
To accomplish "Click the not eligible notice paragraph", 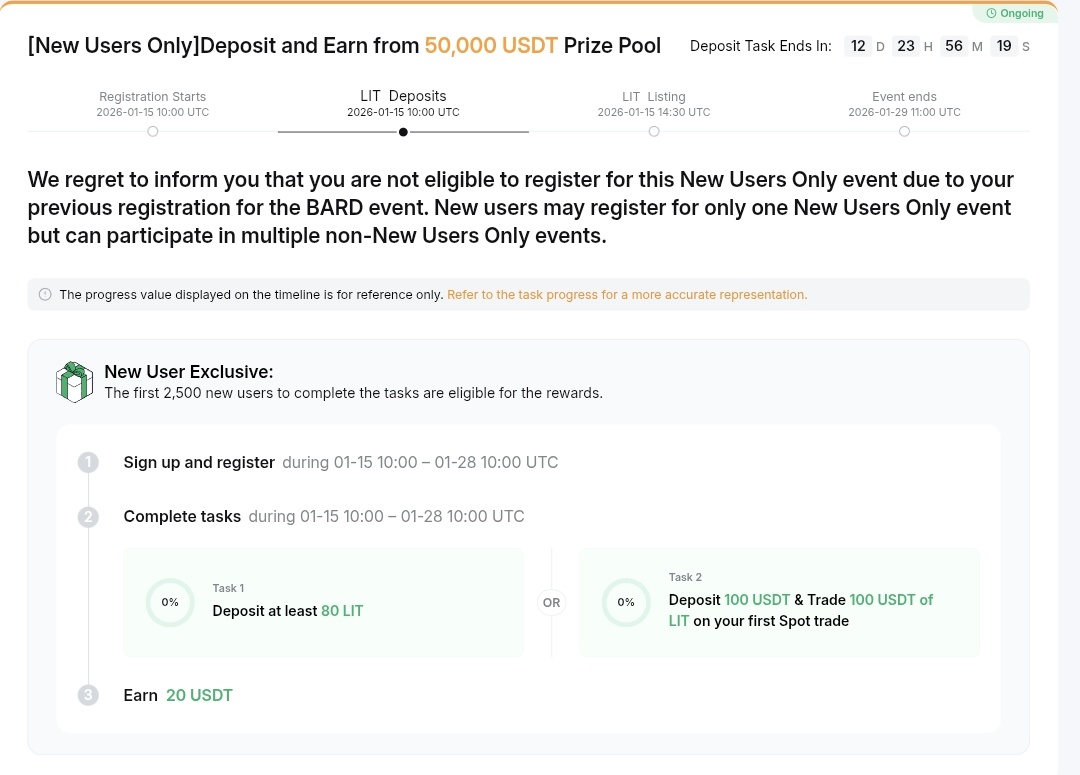I will pyautogui.click(x=521, y=207).
